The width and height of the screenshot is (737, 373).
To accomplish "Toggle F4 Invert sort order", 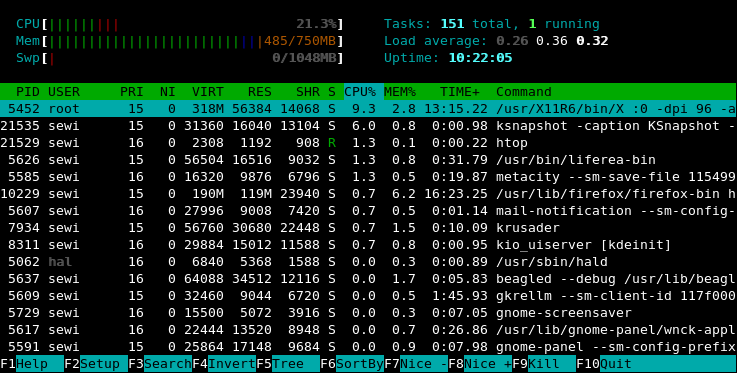I will click(224, 364).
